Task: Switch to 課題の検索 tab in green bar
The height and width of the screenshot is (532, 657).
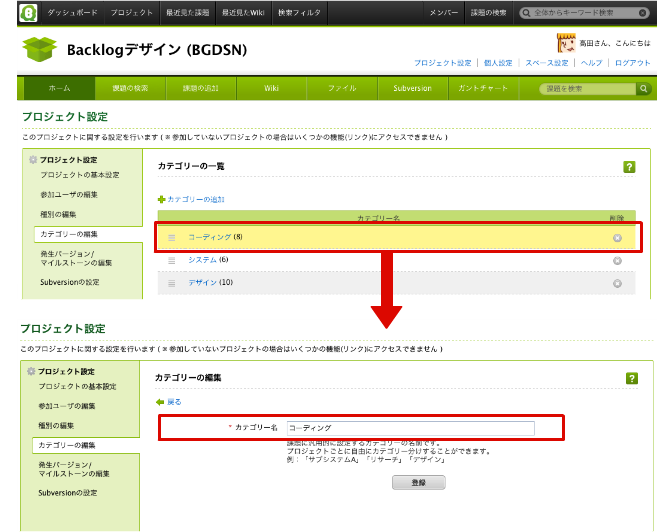Action: click(130, 88)
